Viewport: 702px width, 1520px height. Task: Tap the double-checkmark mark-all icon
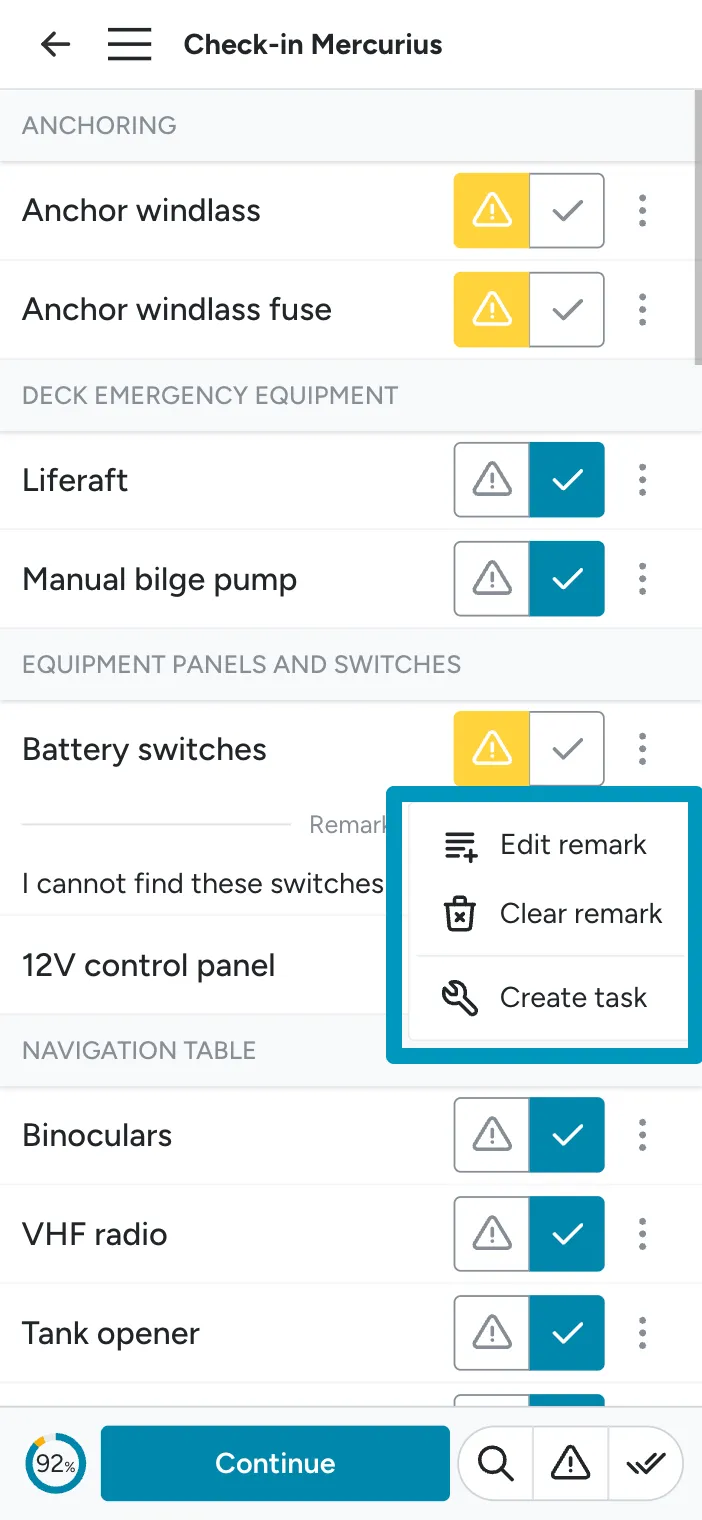click(645, 1464)
